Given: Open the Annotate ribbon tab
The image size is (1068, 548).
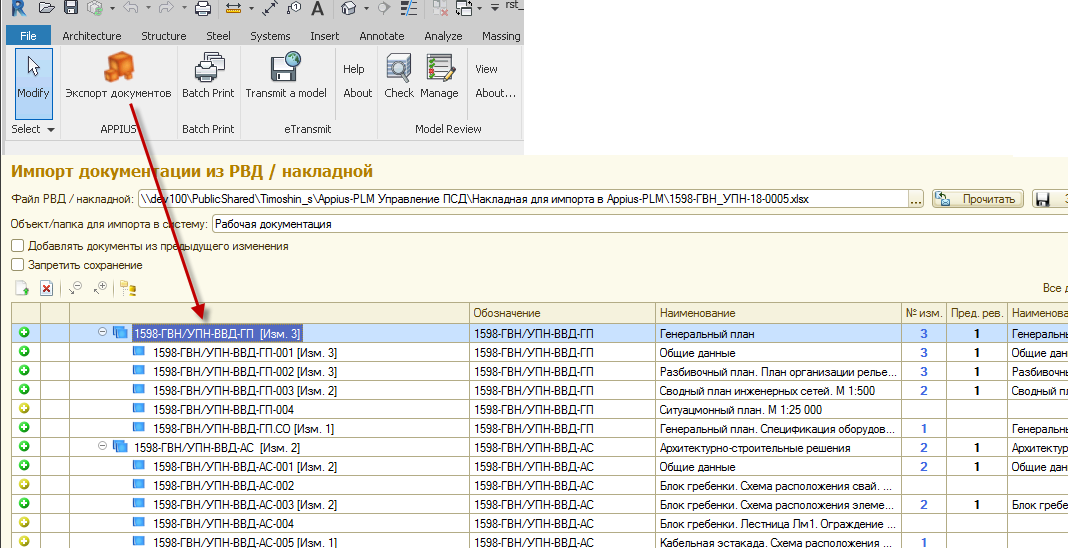Looking at the screenshot, I should pos(382,36).
